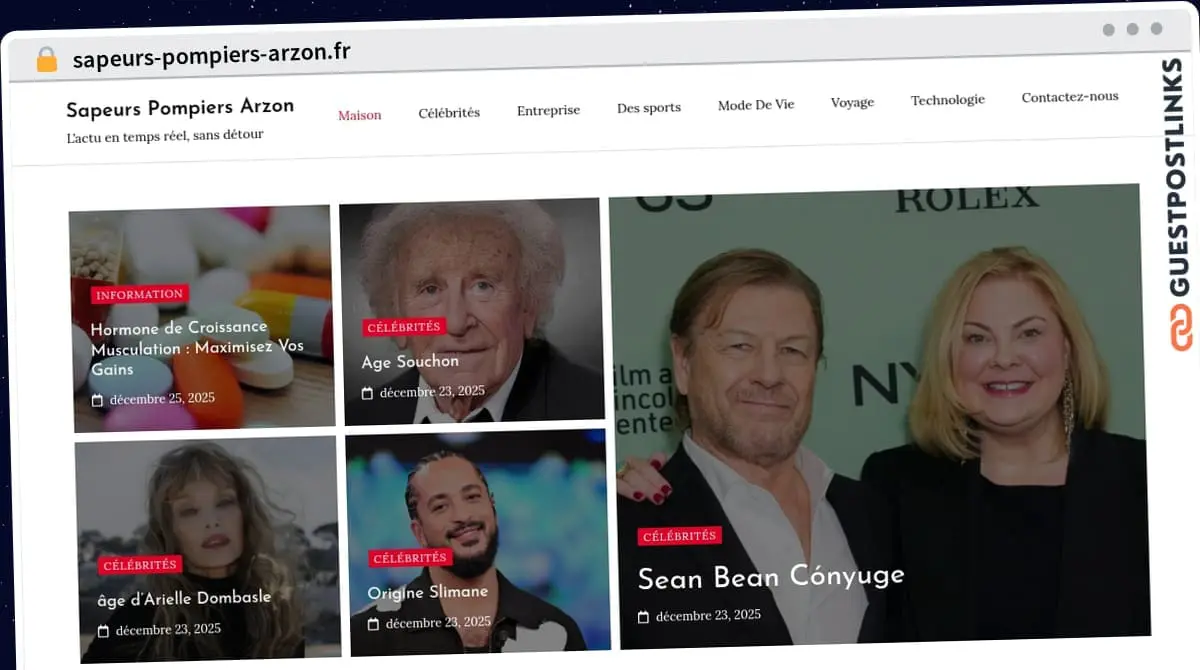Switch to the Voyage section
This screenshot has width=1200, height=670.
(x=852, y=102)
